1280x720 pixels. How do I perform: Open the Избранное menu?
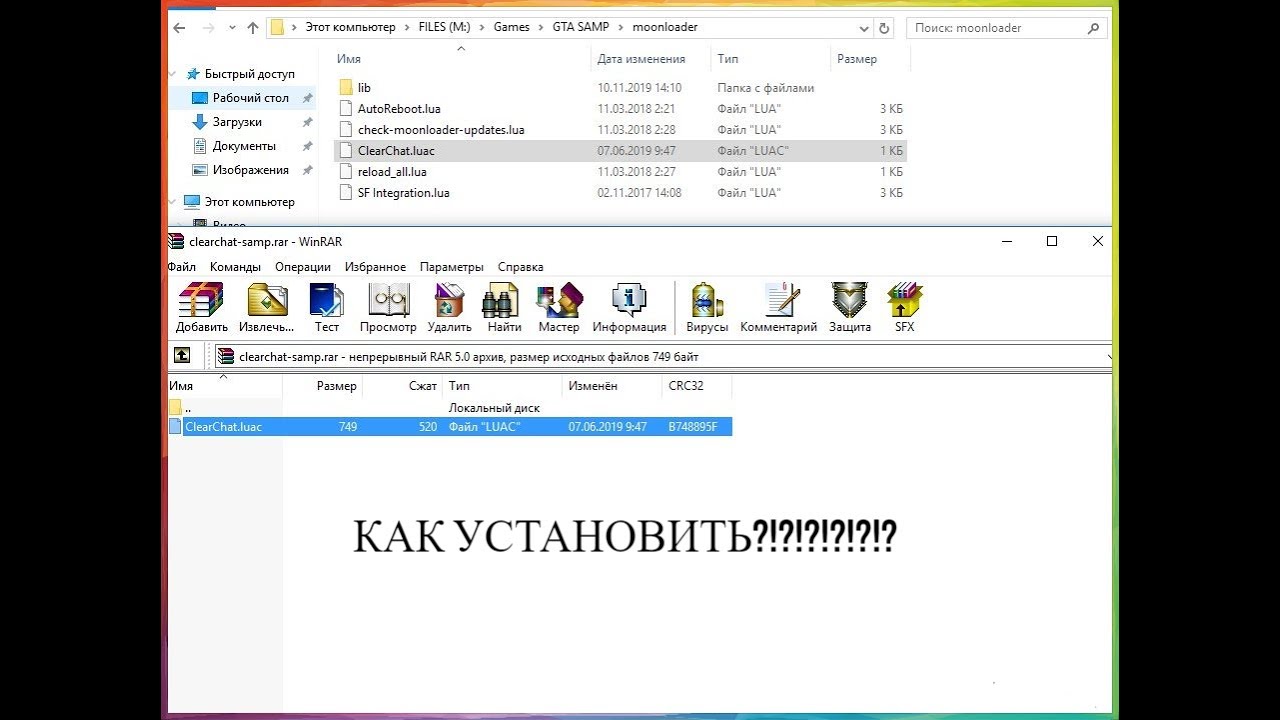[375, 267]
